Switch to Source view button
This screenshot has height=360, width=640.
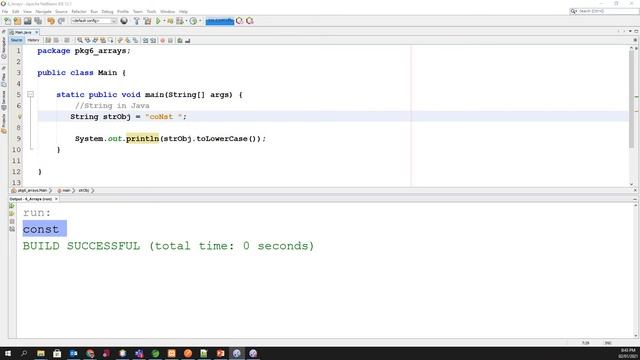coord(17,40)
